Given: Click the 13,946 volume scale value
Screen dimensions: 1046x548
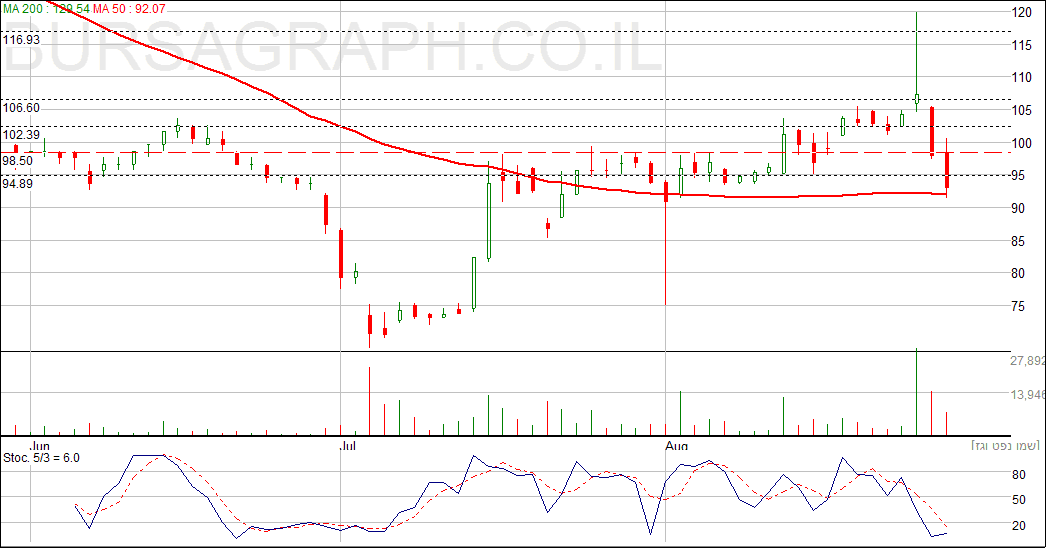Looking at the screenshot, I should point(1028,395).
